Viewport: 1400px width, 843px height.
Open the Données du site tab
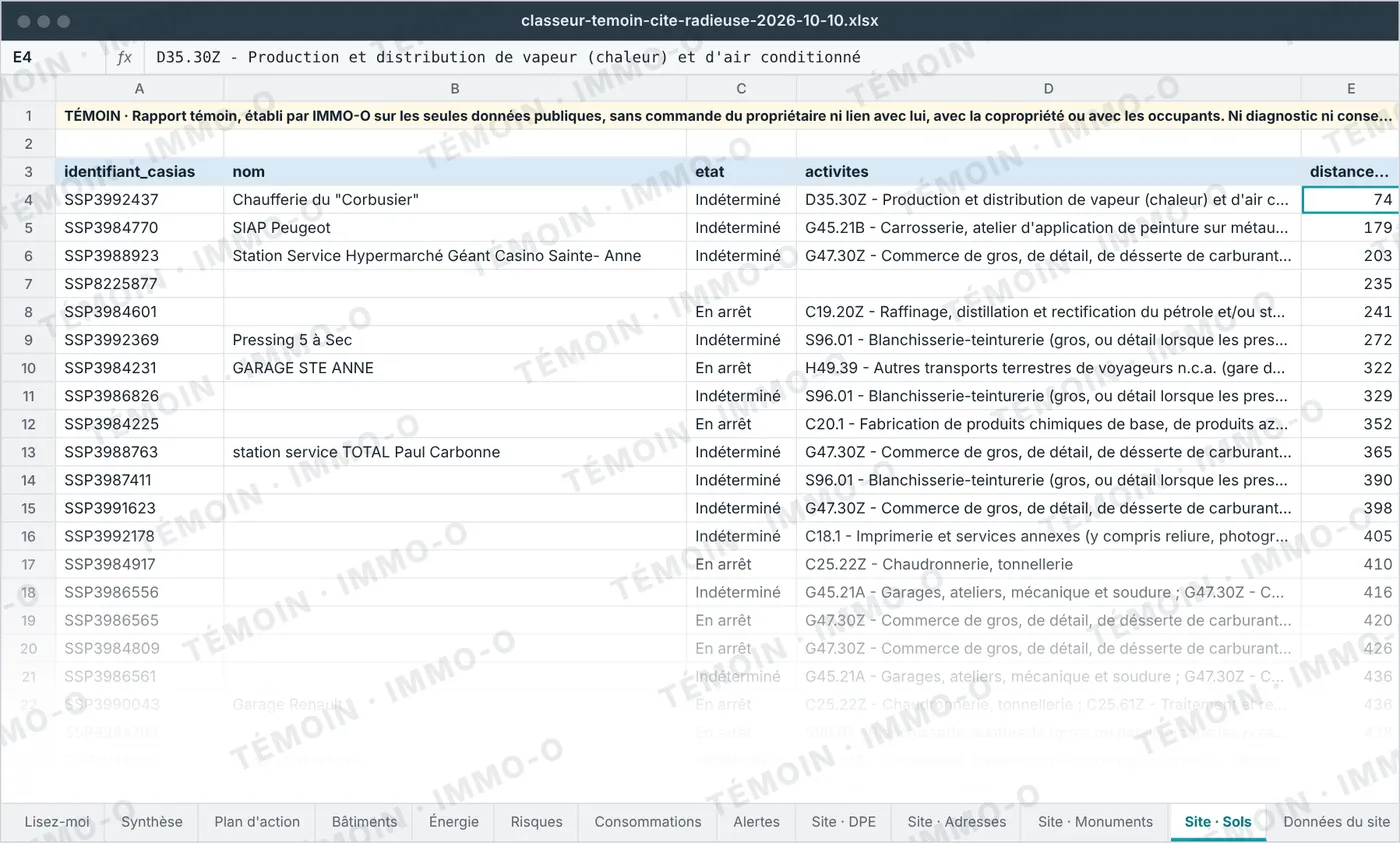(x=1336, y=822)
